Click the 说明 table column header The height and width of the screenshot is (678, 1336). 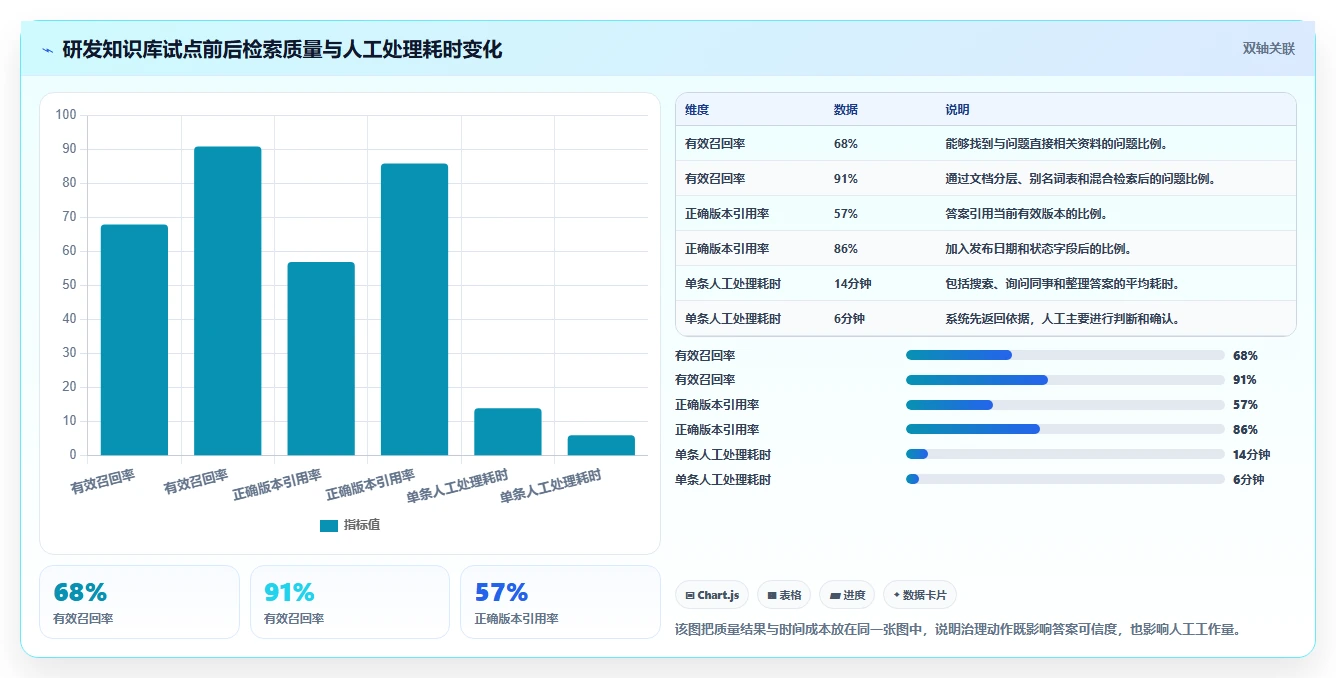pyautogui.click(x=957, y=110)
